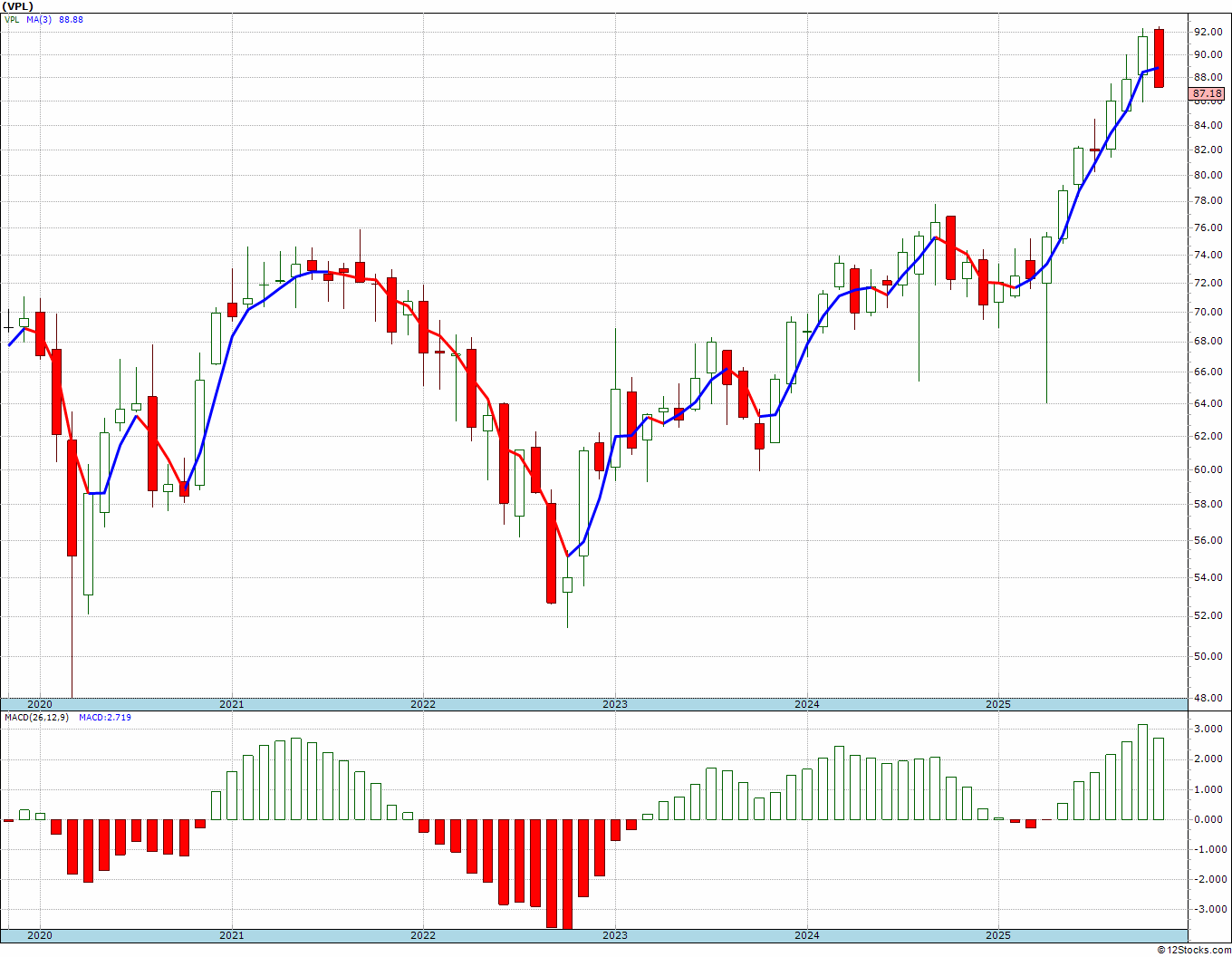The height and width of the screenshot is (957, 1232).
Task: Click 2023 on the MACD panel time axis
Action: click(x=615, y=935)
